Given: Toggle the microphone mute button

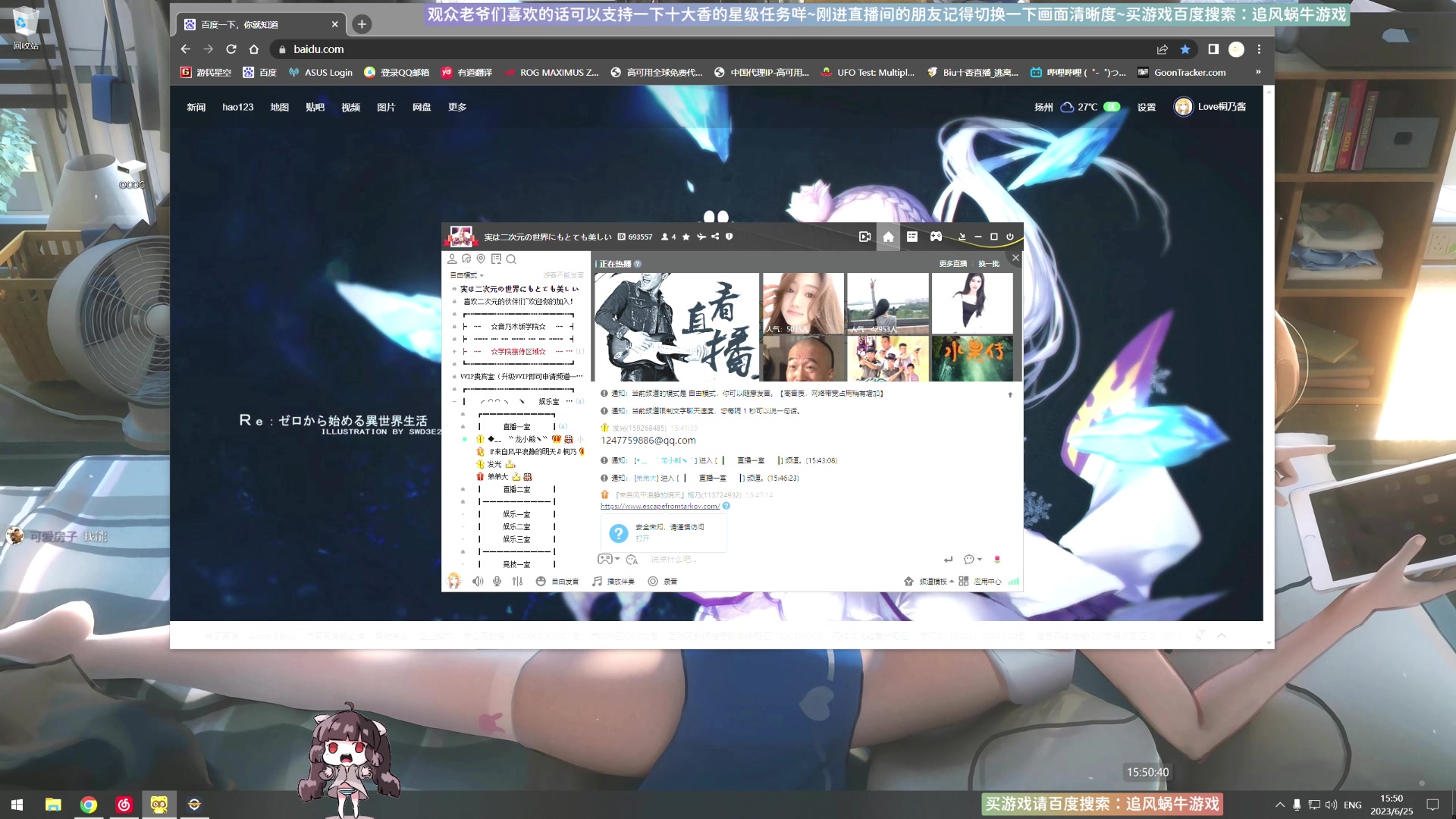Looking at the screenshot, I should click(497, 582).
